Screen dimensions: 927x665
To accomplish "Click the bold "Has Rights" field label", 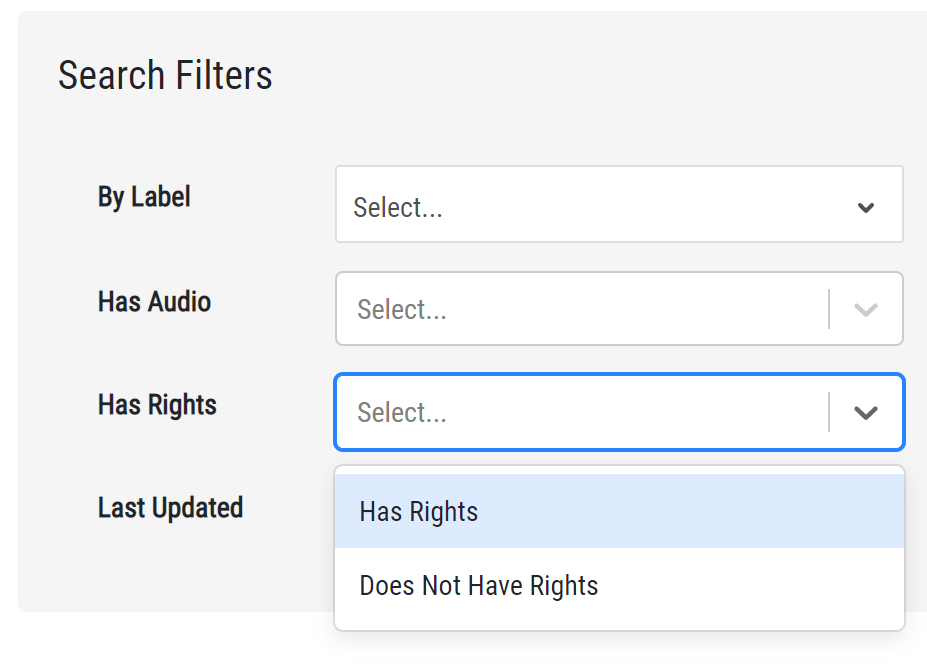I will point(157,405).
